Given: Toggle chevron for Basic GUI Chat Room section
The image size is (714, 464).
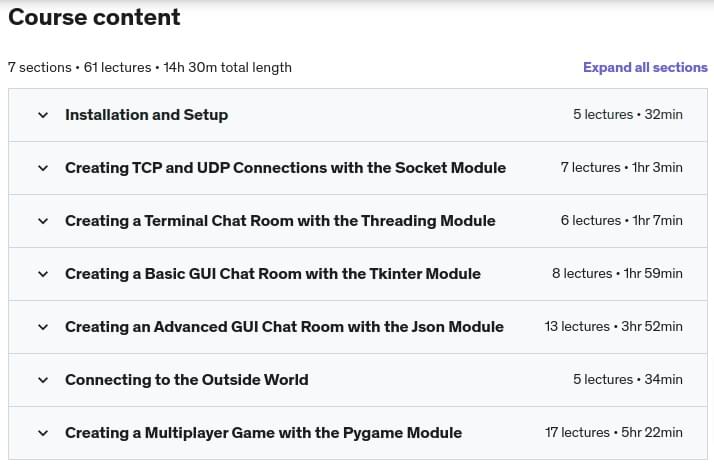Looking at the screenshot, I should (42, 274).
